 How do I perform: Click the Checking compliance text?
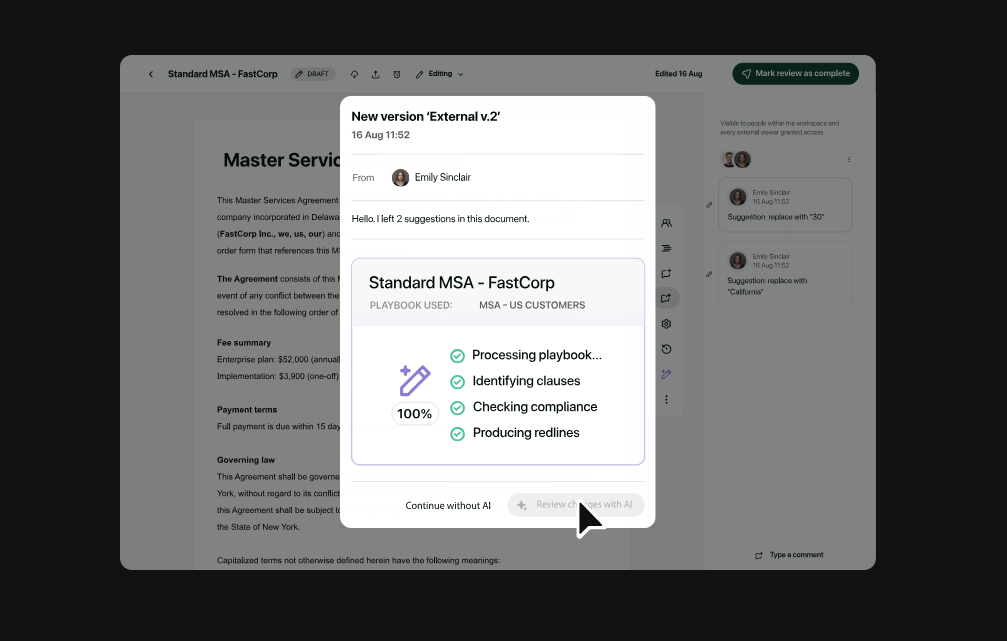coord(535,407)
